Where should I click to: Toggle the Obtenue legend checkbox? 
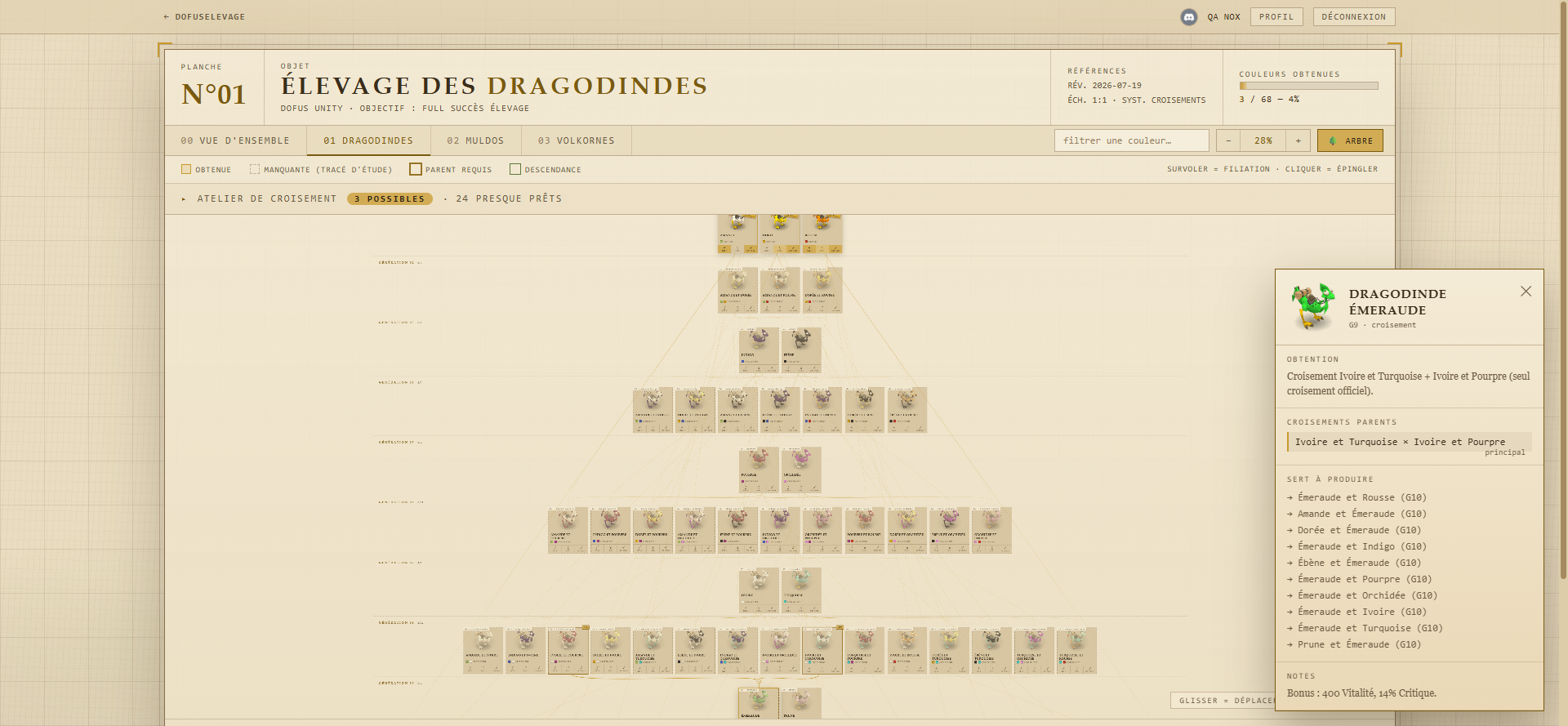186,169
